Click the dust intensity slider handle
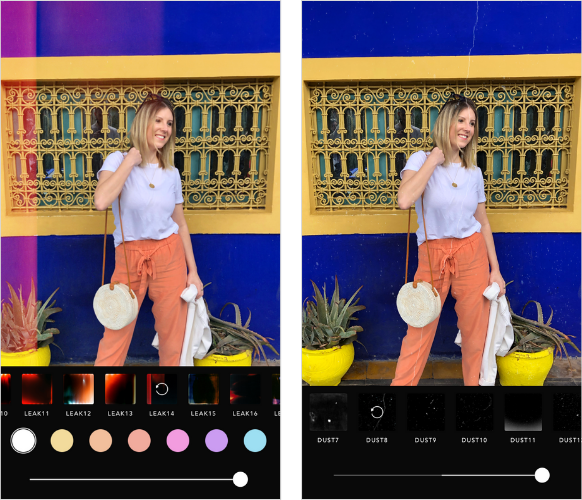 tap(542, 475)
